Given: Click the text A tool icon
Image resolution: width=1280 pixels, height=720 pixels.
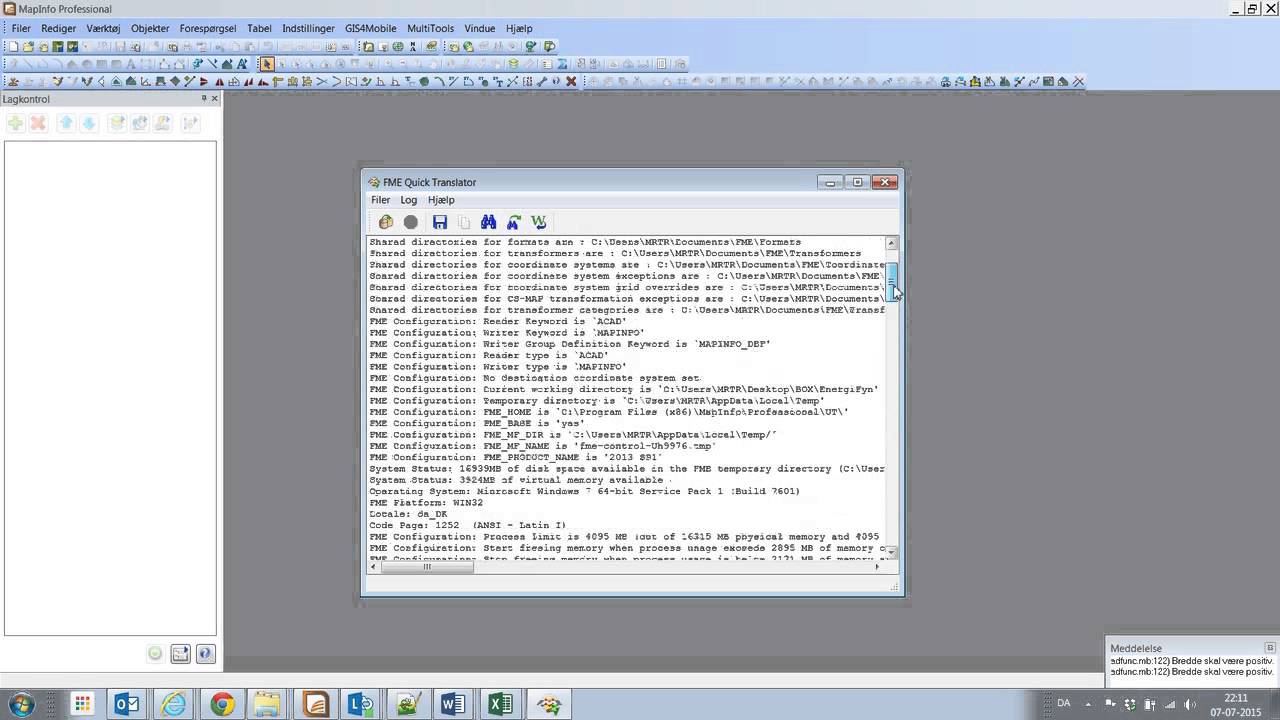Looking at the screenshot, I should click(x=242, y=64).
